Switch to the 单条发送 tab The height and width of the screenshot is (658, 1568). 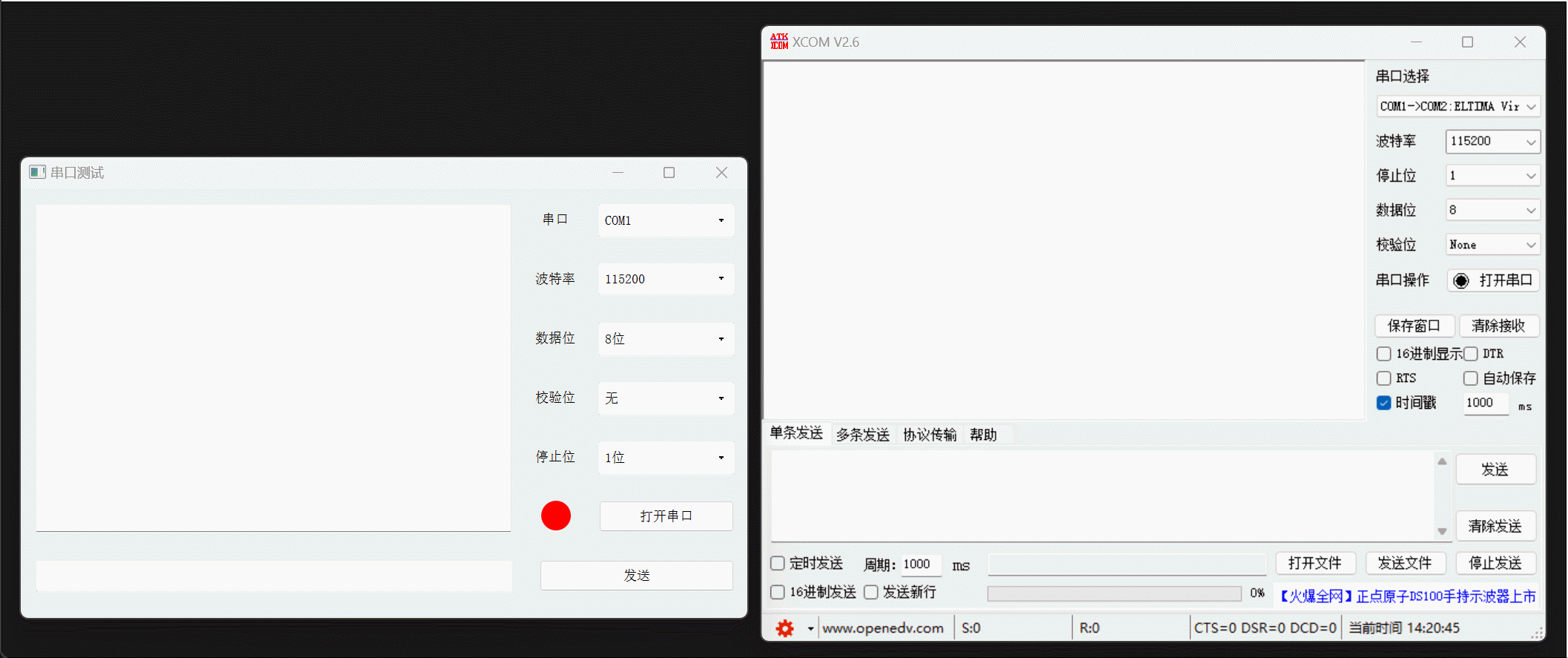point(796,433)
